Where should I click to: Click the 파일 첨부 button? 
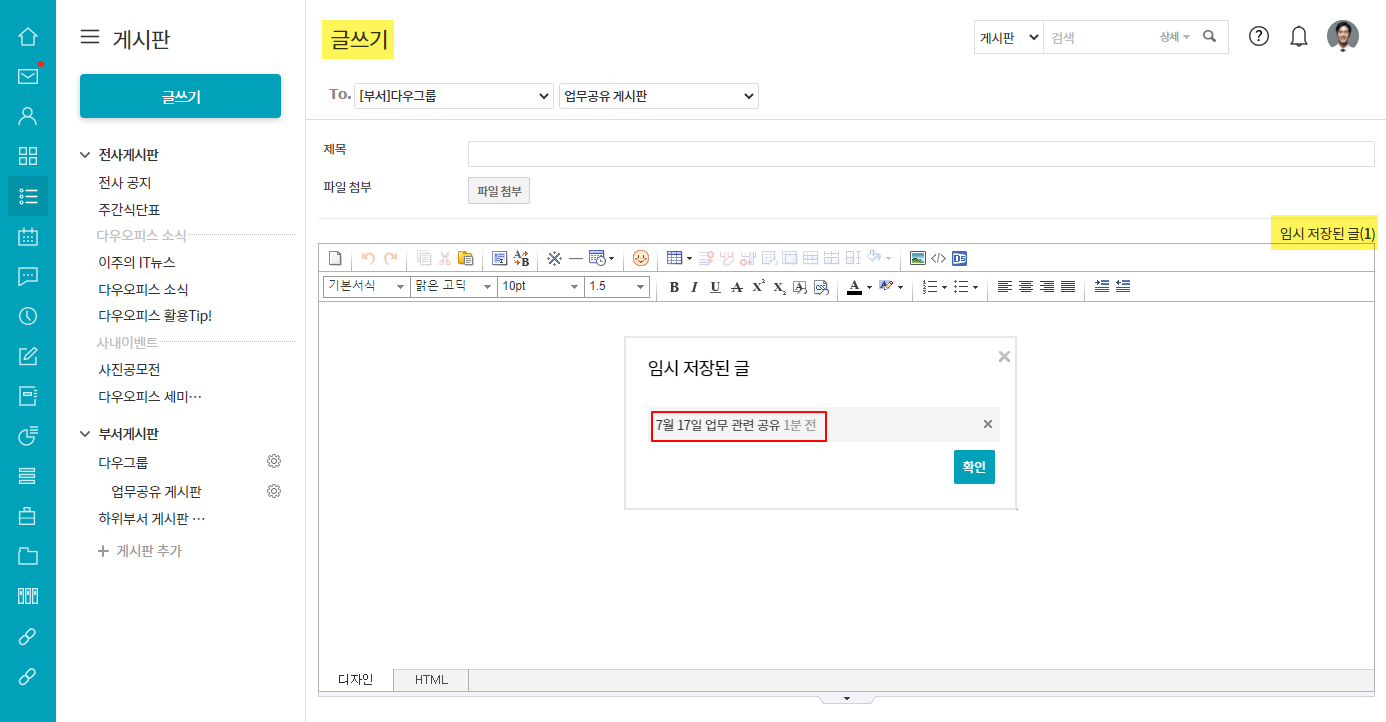pyautogui.click(x=499, y=191)
